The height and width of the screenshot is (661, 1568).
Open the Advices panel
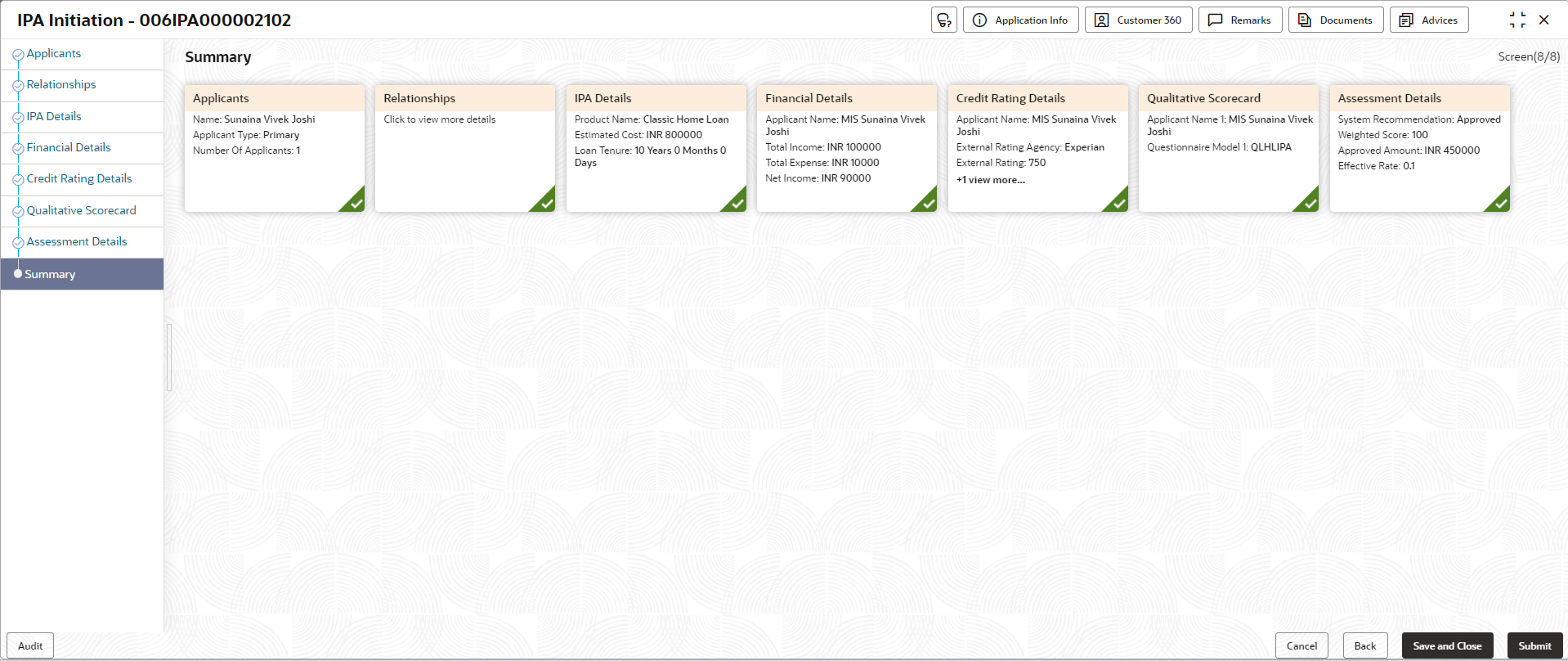coord(1429,20)
